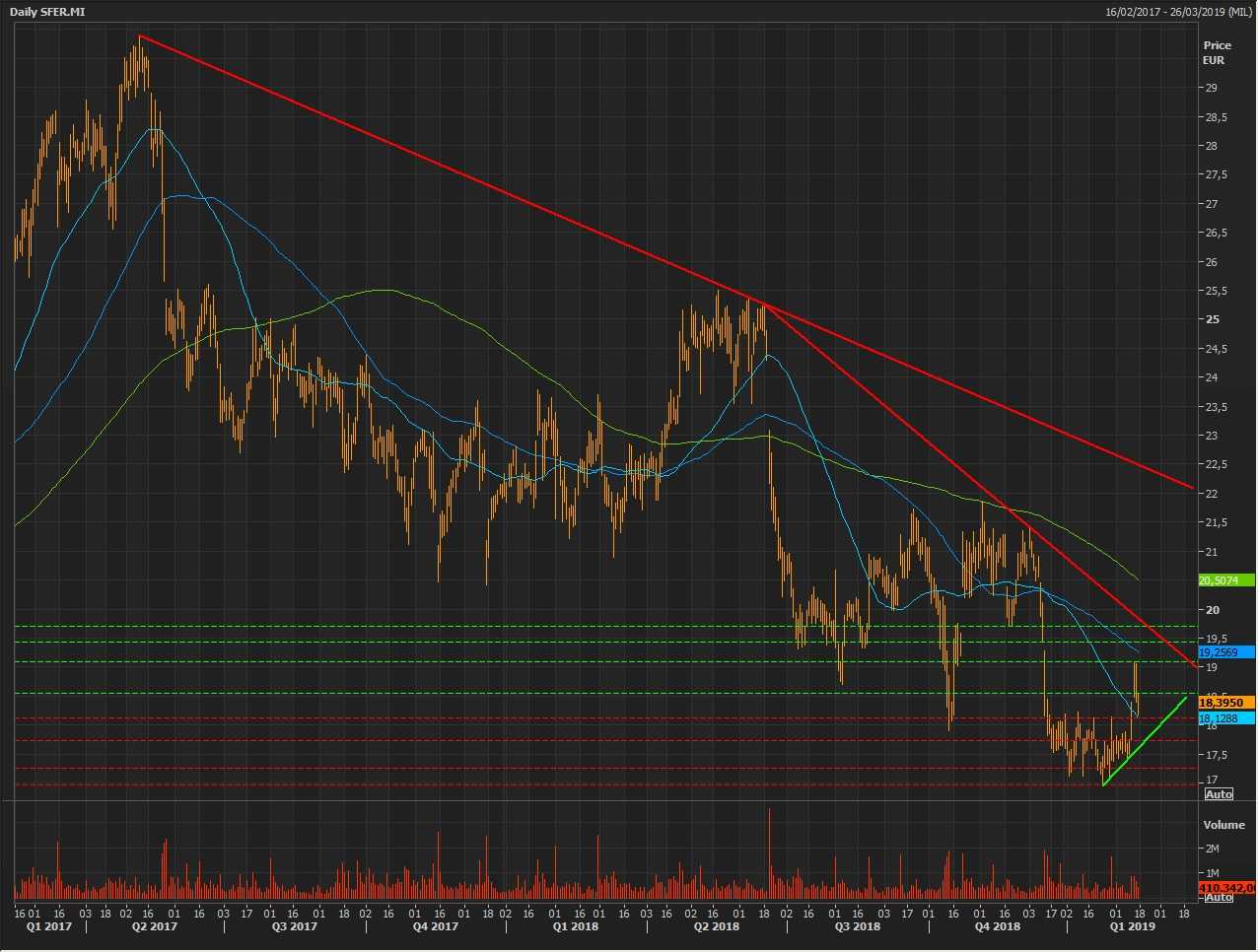Select the red 410.342,00 volume tag
Viewport: 1258px width, 952px height.
point(1225,888)
